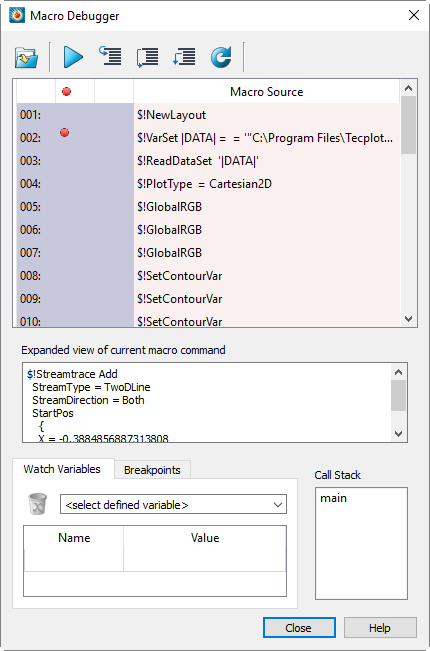Click the macro source vertical scrollbar thumb
The image size is (430, 651).
408,125
